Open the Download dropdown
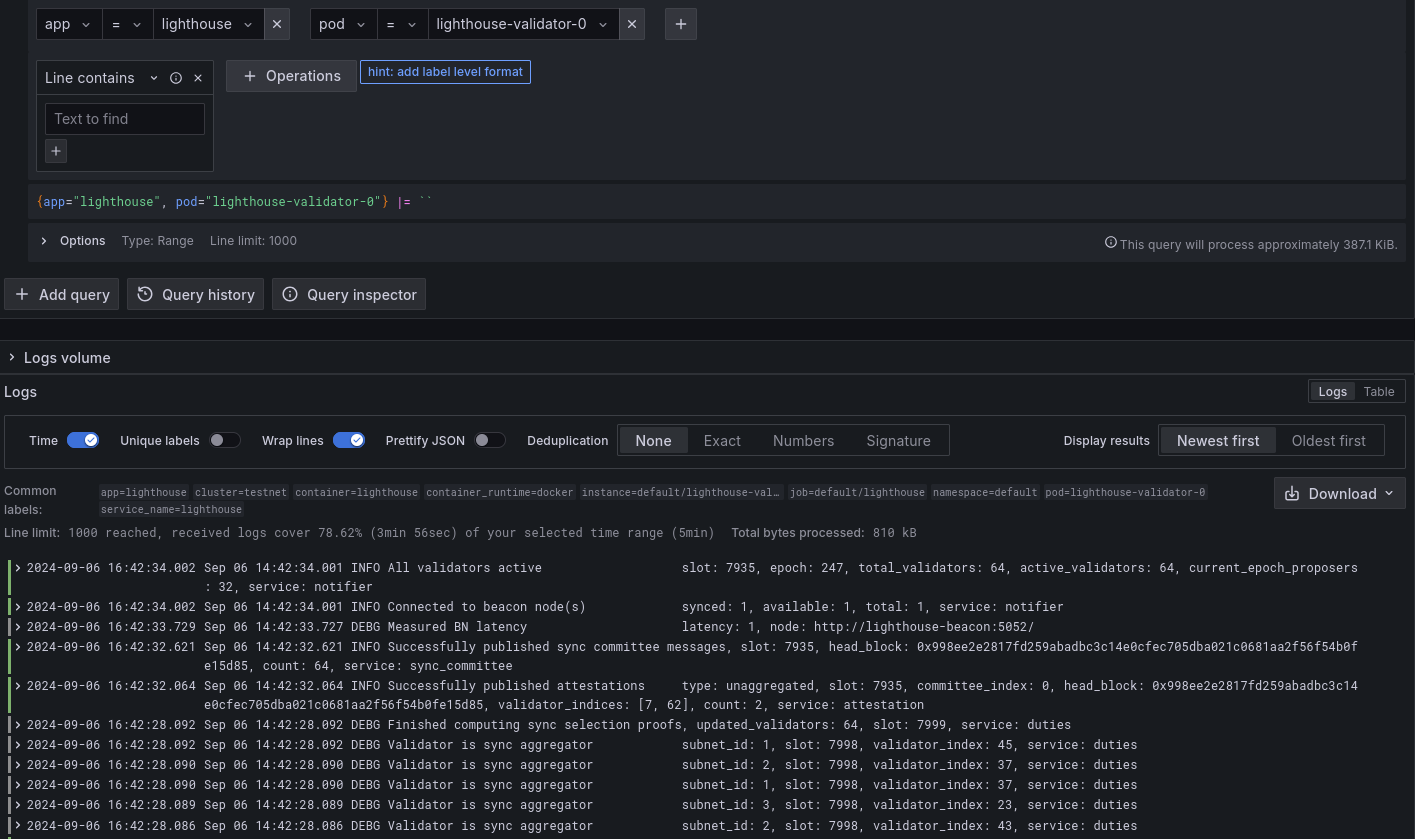Screen dimensions: 1415x839 [x=1340, y=494]
